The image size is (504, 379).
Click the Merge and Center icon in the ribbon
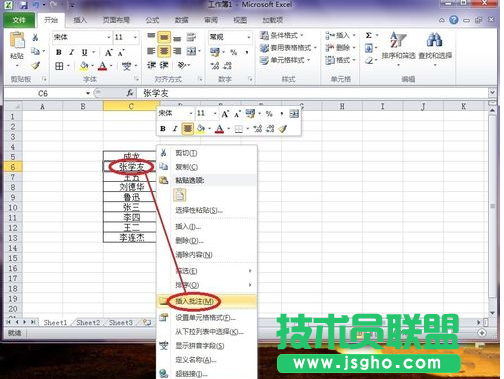click(191, 51)
